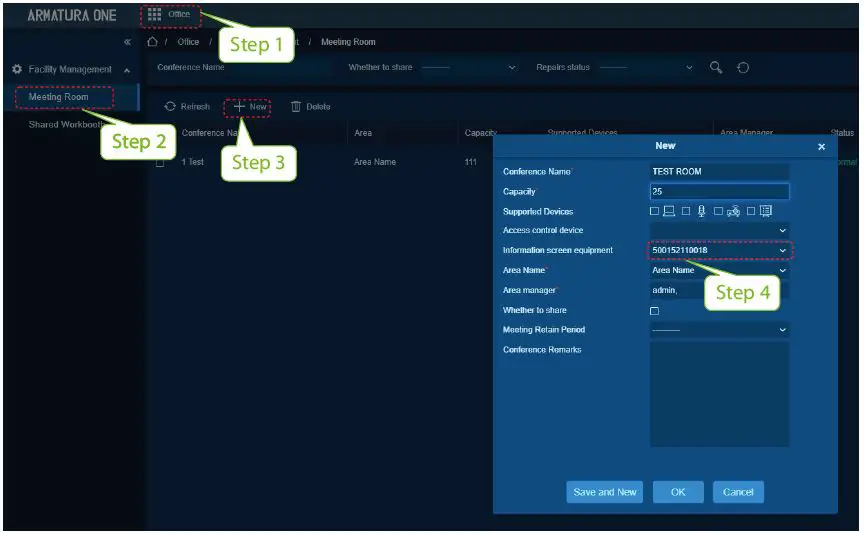Click Conference Name field with TEST ROOM

pos(720,171)
